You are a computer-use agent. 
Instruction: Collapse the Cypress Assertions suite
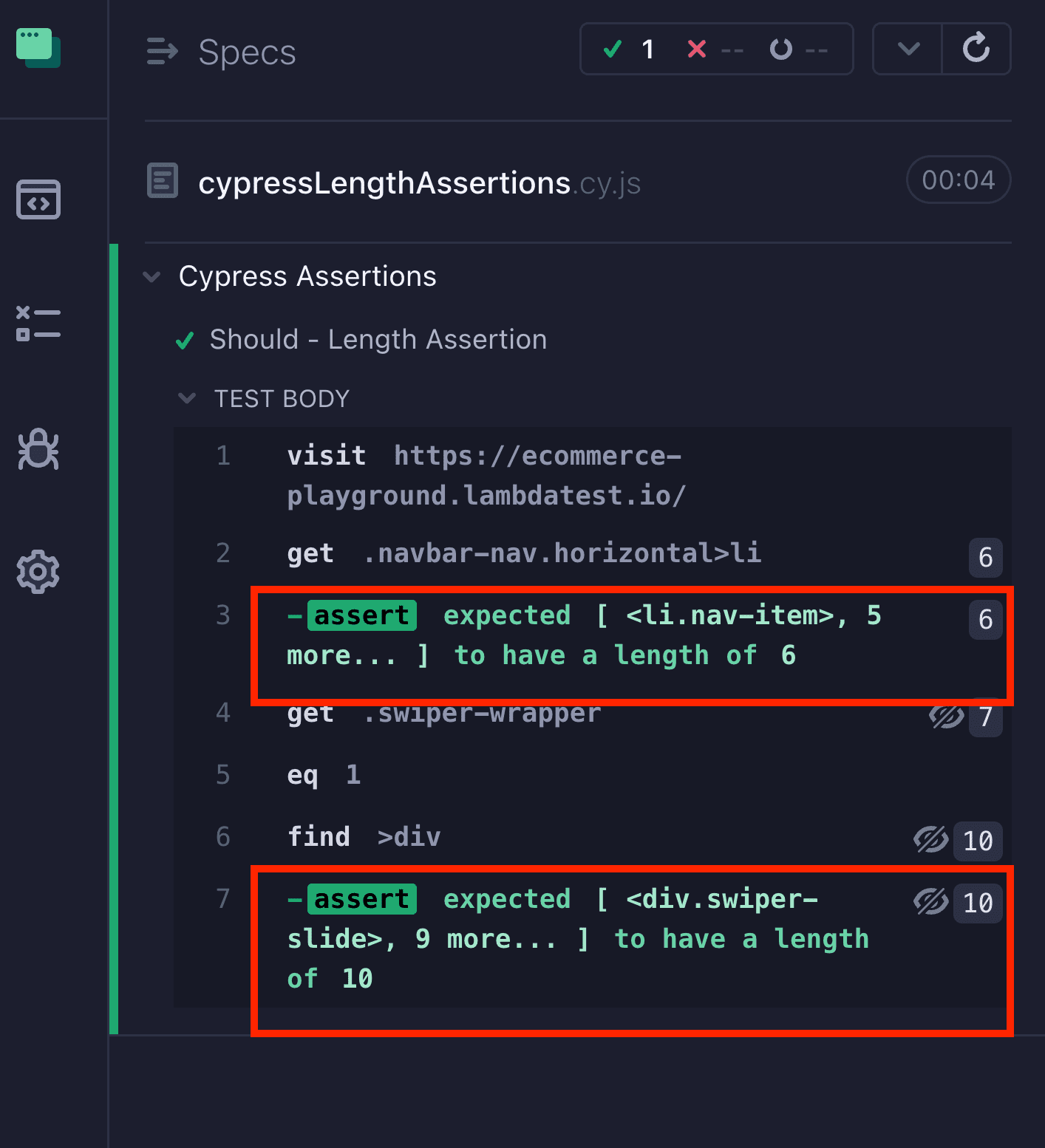coord(152,277)
